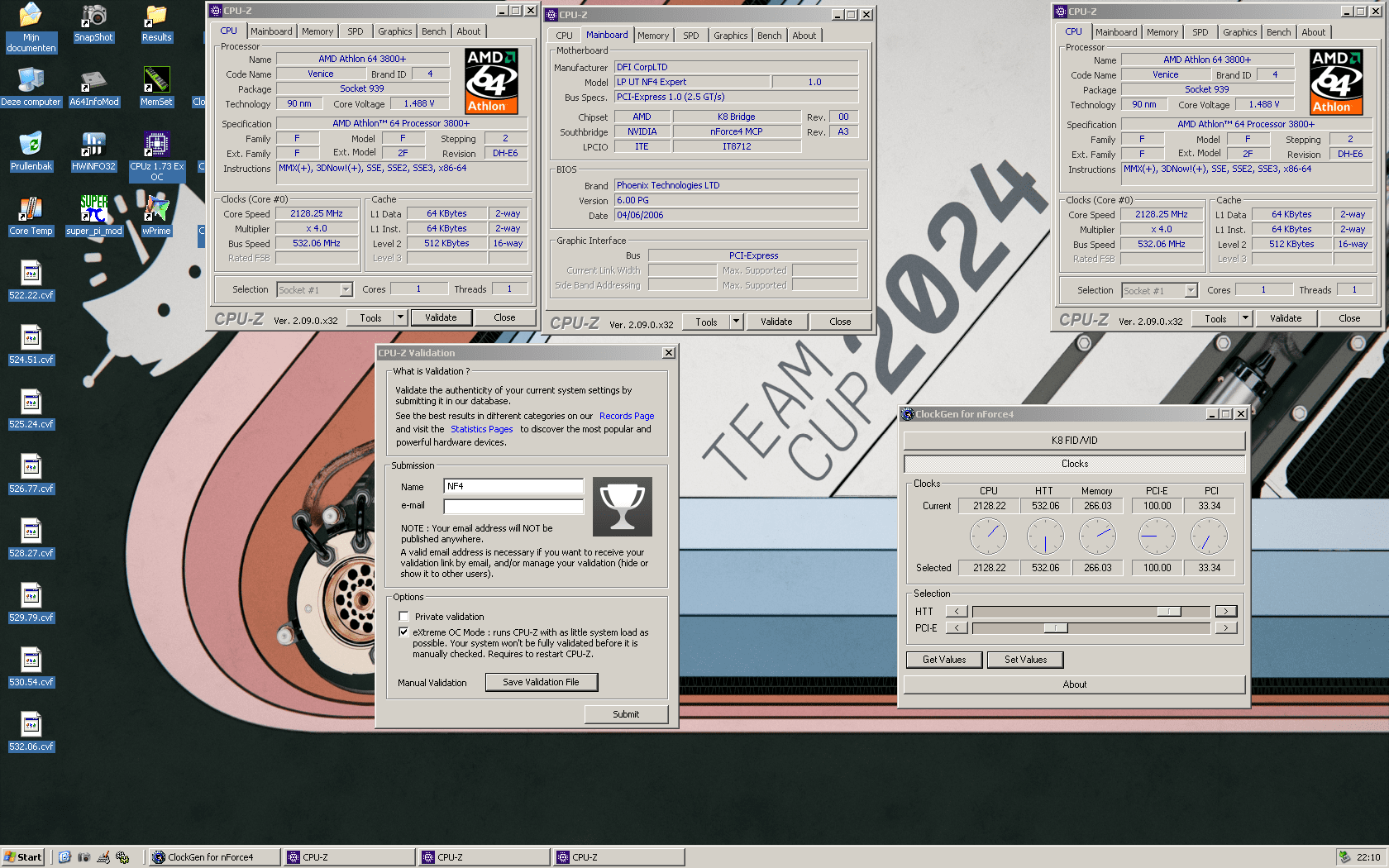The width and height of the screenshot is (1389, 868).
Task: Open the About tab in middle CPU-Z
Action: click(804, 36)
